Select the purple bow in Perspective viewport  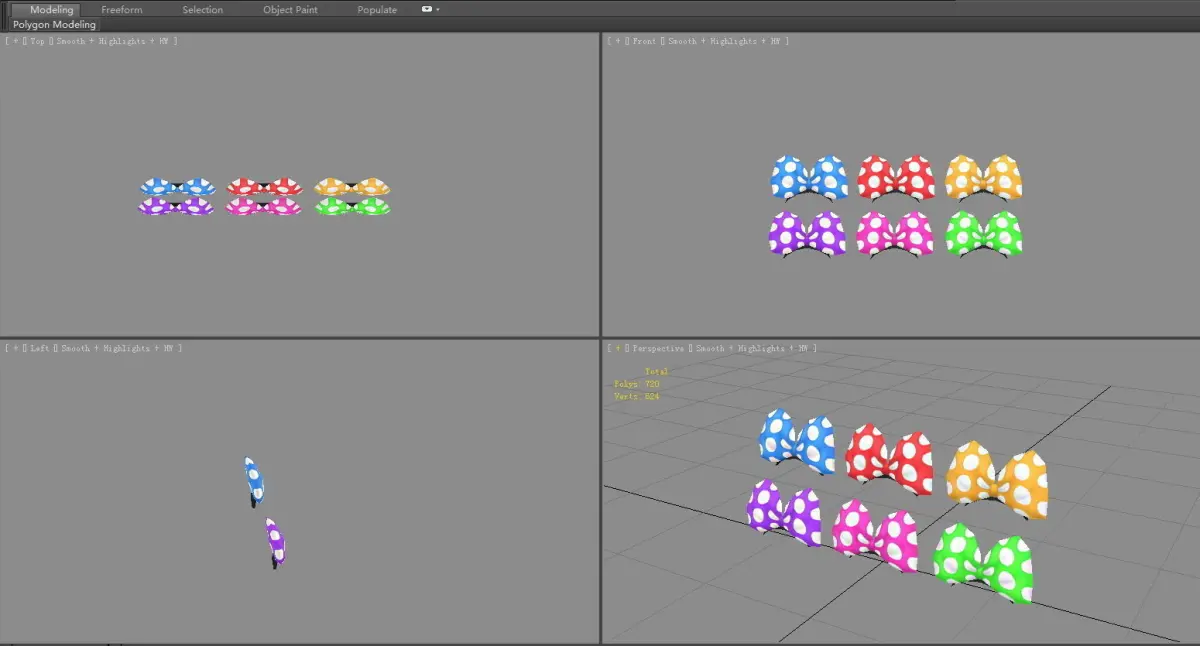[784, 512]
